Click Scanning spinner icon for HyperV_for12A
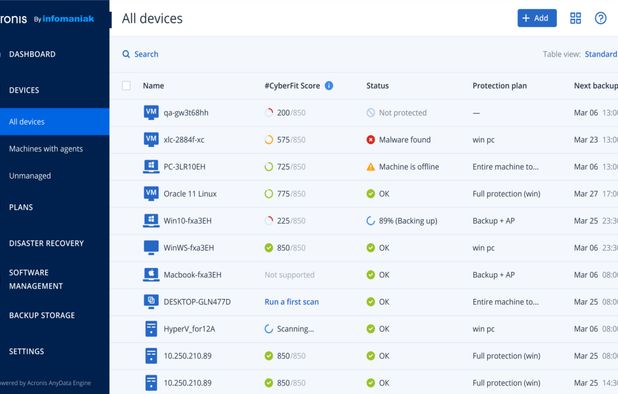Image resolution: width=618 pixels, height=394 pixels. pos(269,329)
